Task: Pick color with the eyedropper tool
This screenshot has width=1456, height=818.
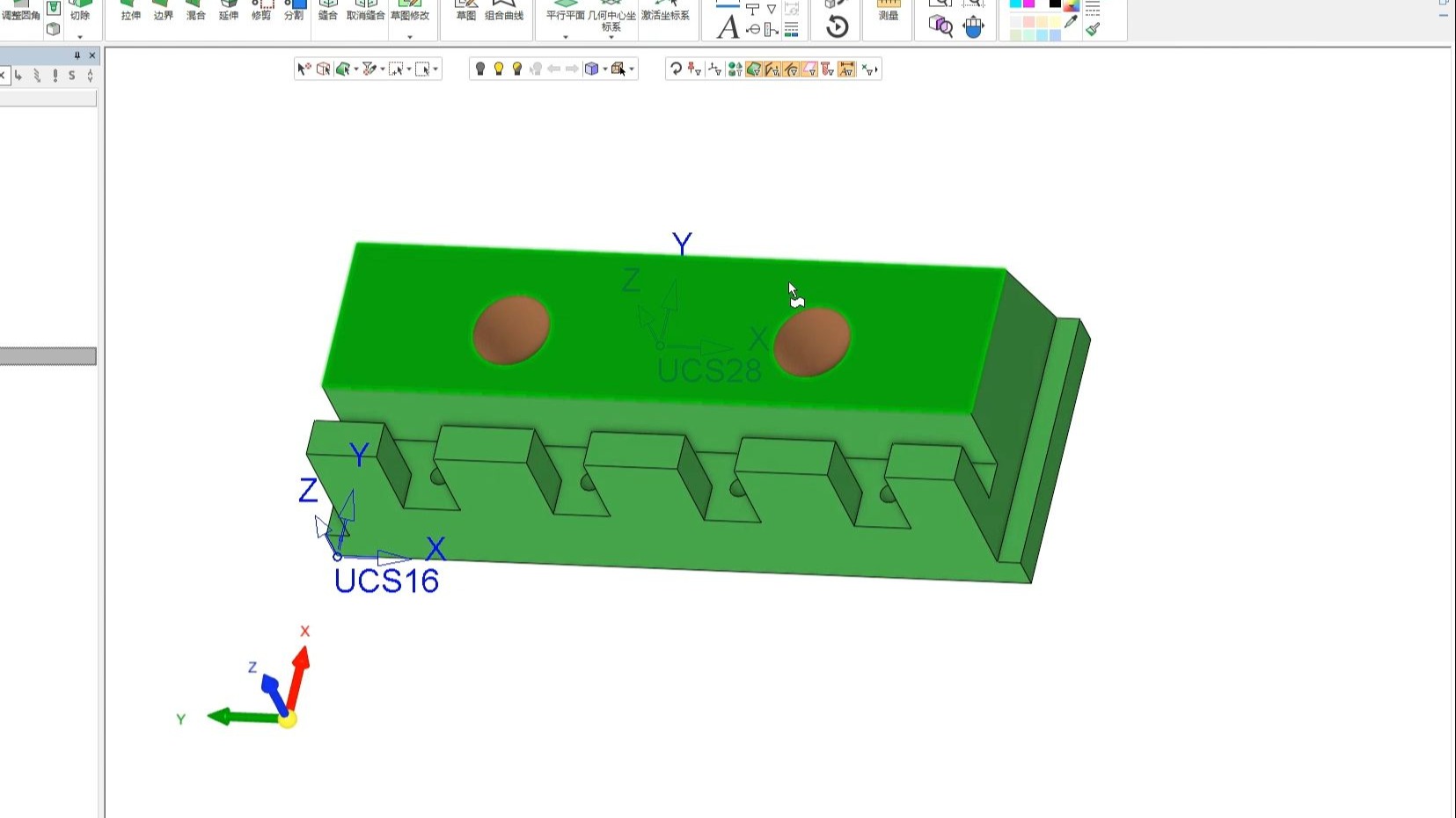Action: point(1071,23)
